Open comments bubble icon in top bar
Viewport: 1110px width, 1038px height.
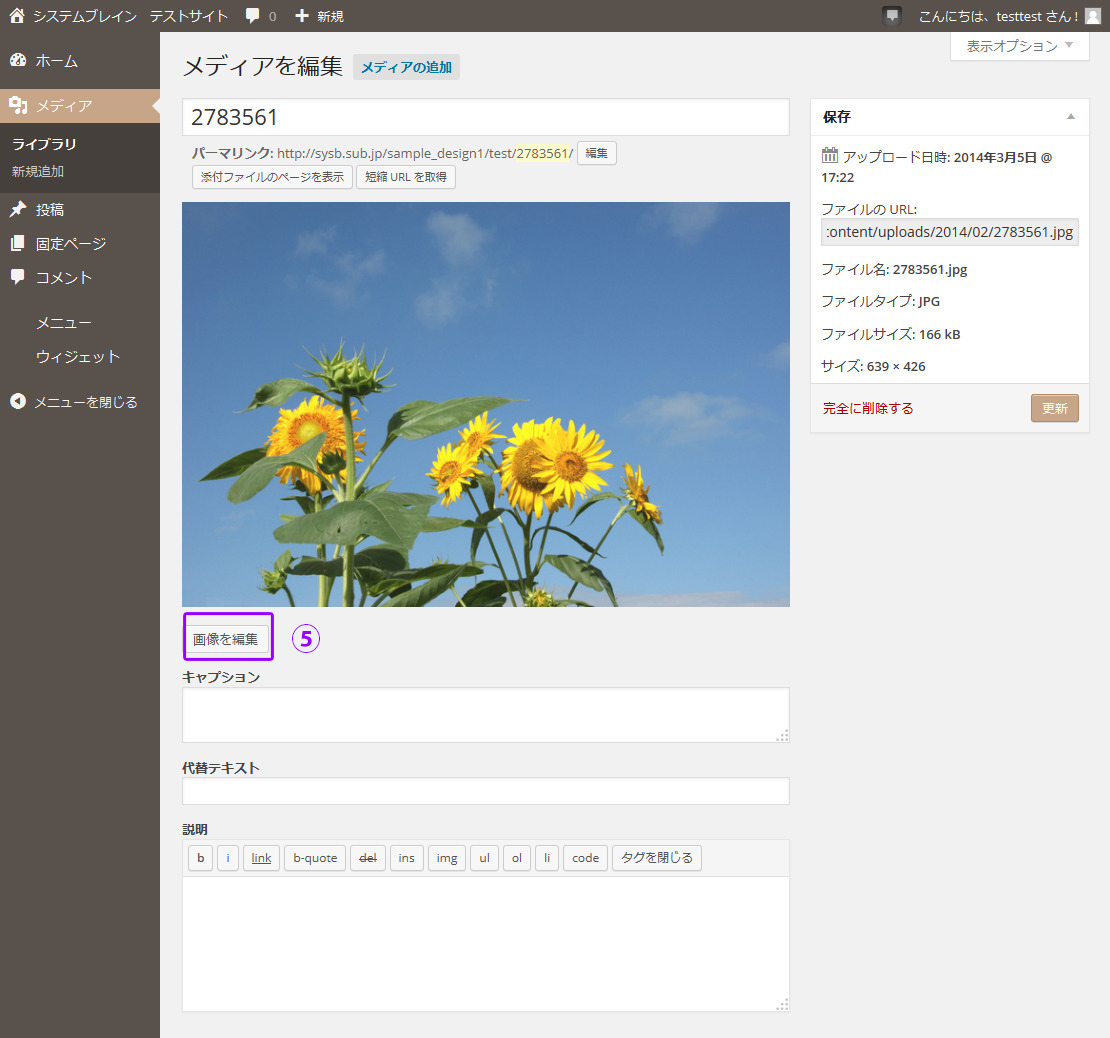click(x=253, y=16)
